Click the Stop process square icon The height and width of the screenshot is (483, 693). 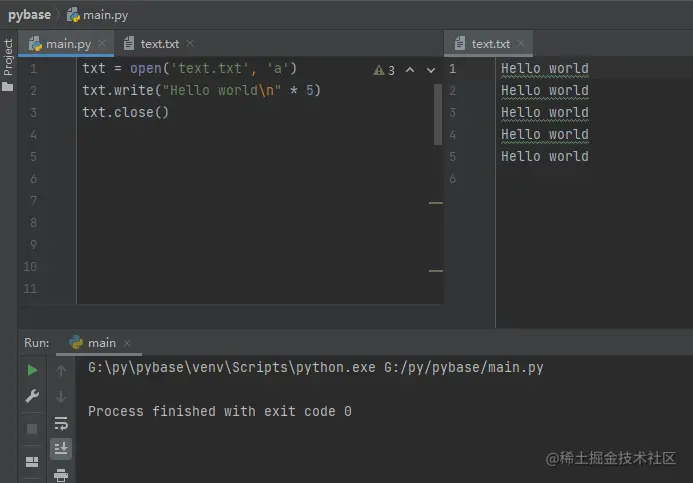tap(32, 429)
